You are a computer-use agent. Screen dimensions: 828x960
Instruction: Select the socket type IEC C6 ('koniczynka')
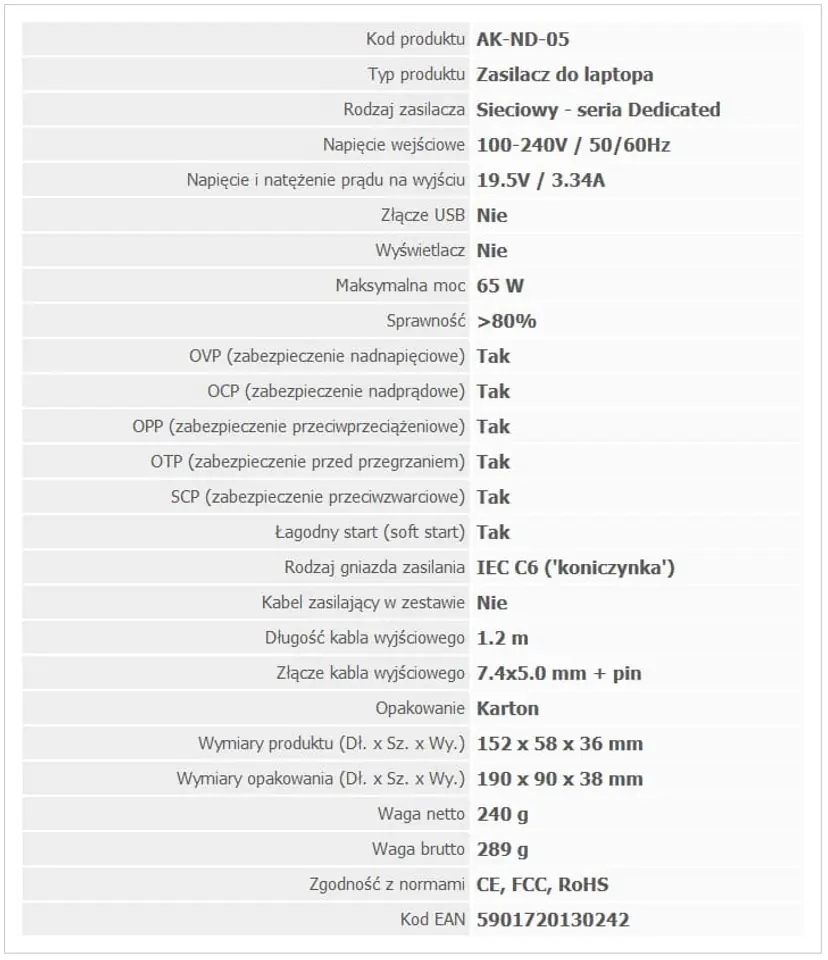pos(576,568)
